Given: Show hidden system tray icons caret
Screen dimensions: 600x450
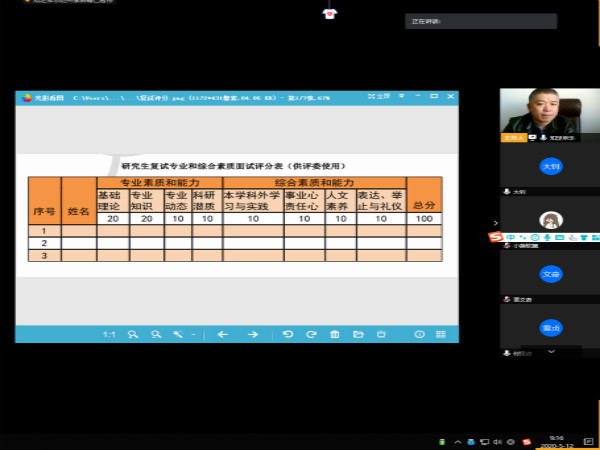Looking at the screenshot, I should pos(458,442).
